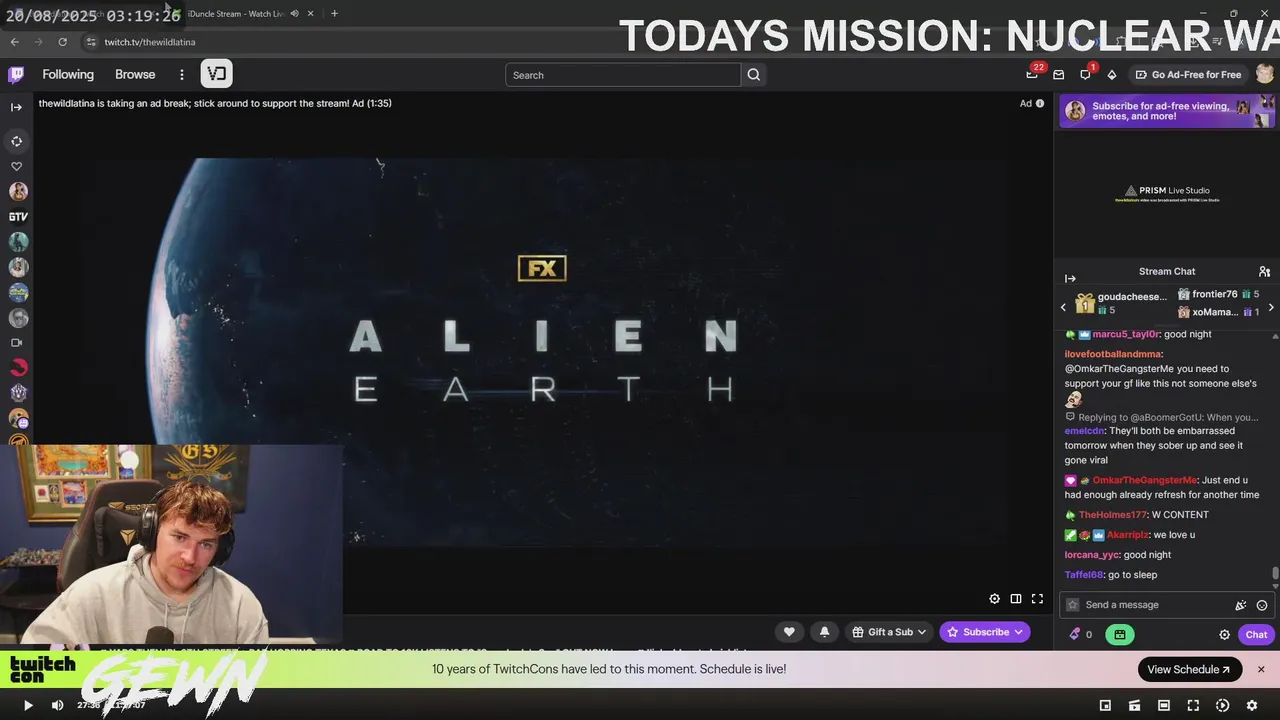
Task: Click the twitch.tv/thewildlatina address bar
Action: [x=150, y=42]
